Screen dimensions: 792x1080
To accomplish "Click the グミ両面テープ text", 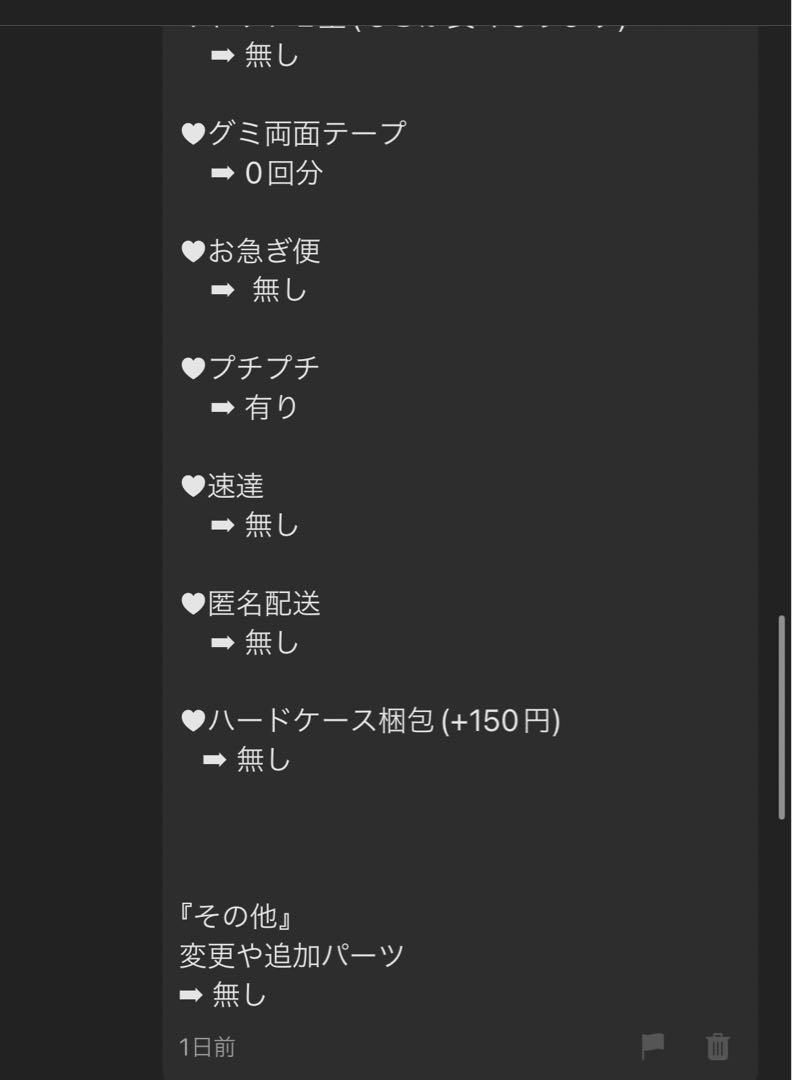I will pyautogui.click(x=307, y=134).
